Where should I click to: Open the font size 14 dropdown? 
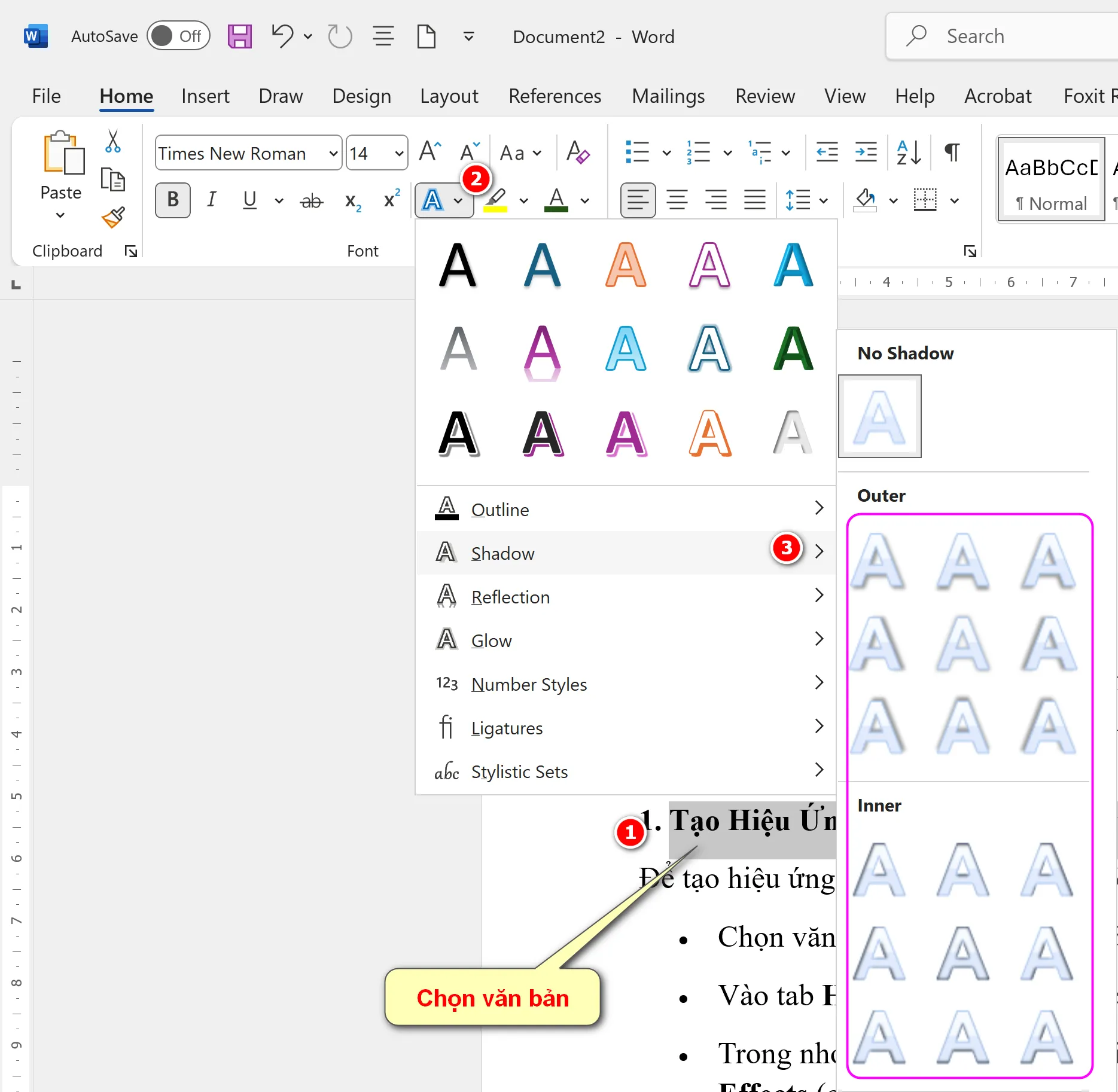[399, 154]
